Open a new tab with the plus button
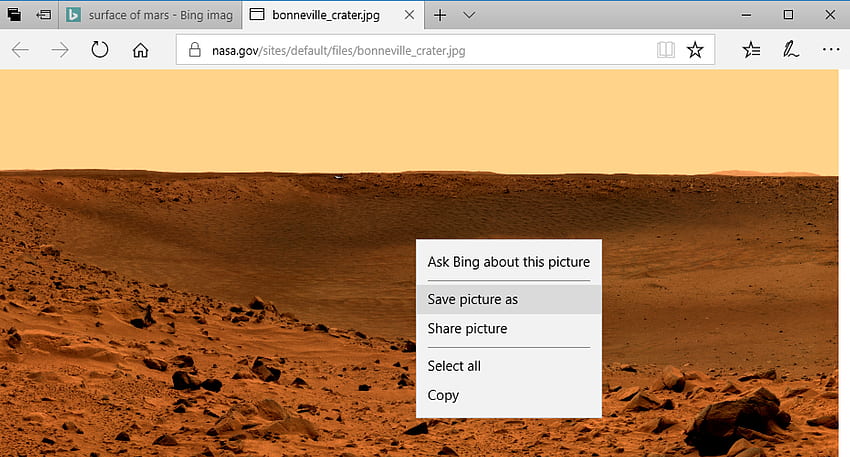Viewport: 850px width, 457px height. pyautogui.click(x=440, y=15)
